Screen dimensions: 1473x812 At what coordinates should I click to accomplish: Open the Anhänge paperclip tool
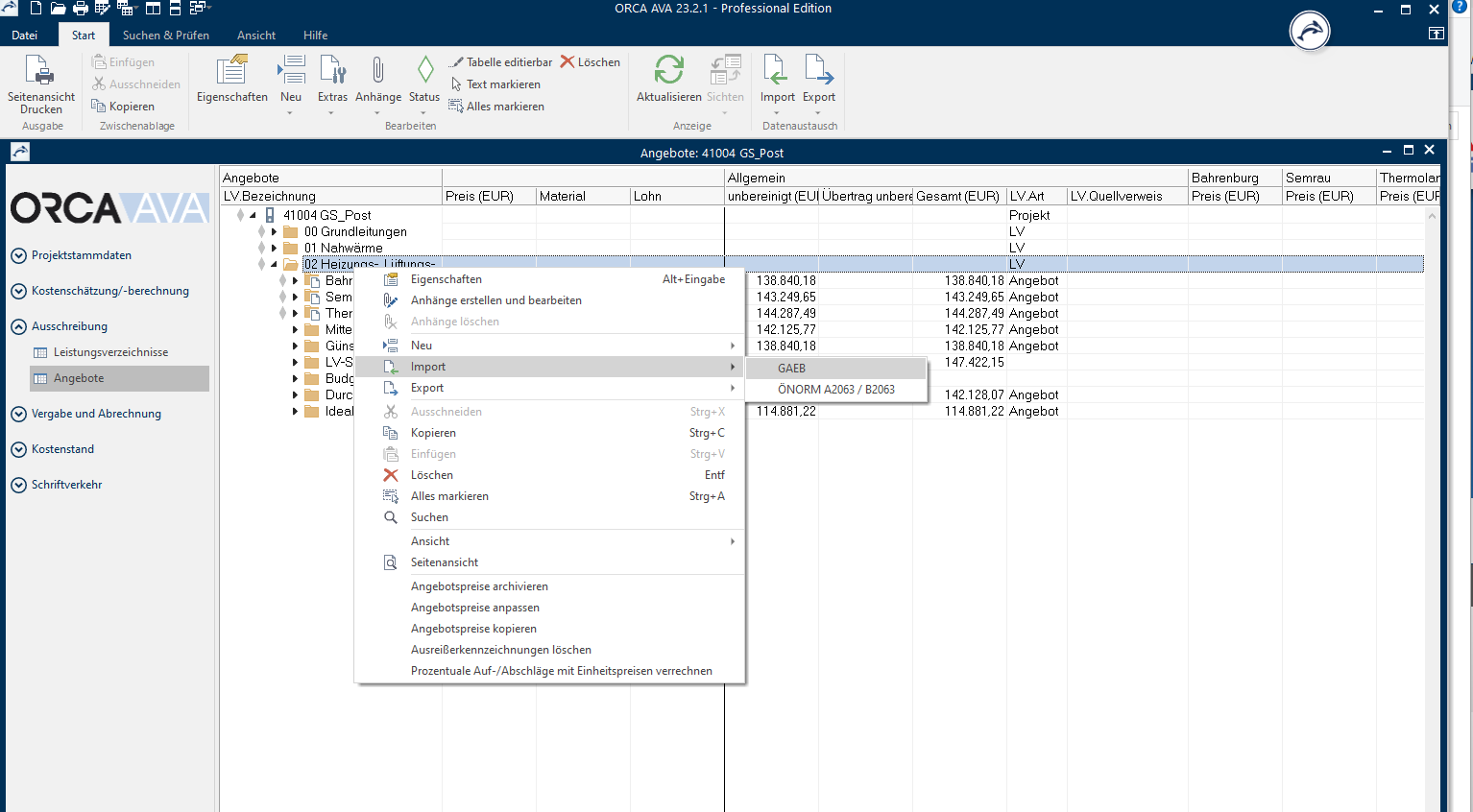(x=378, y=72)
